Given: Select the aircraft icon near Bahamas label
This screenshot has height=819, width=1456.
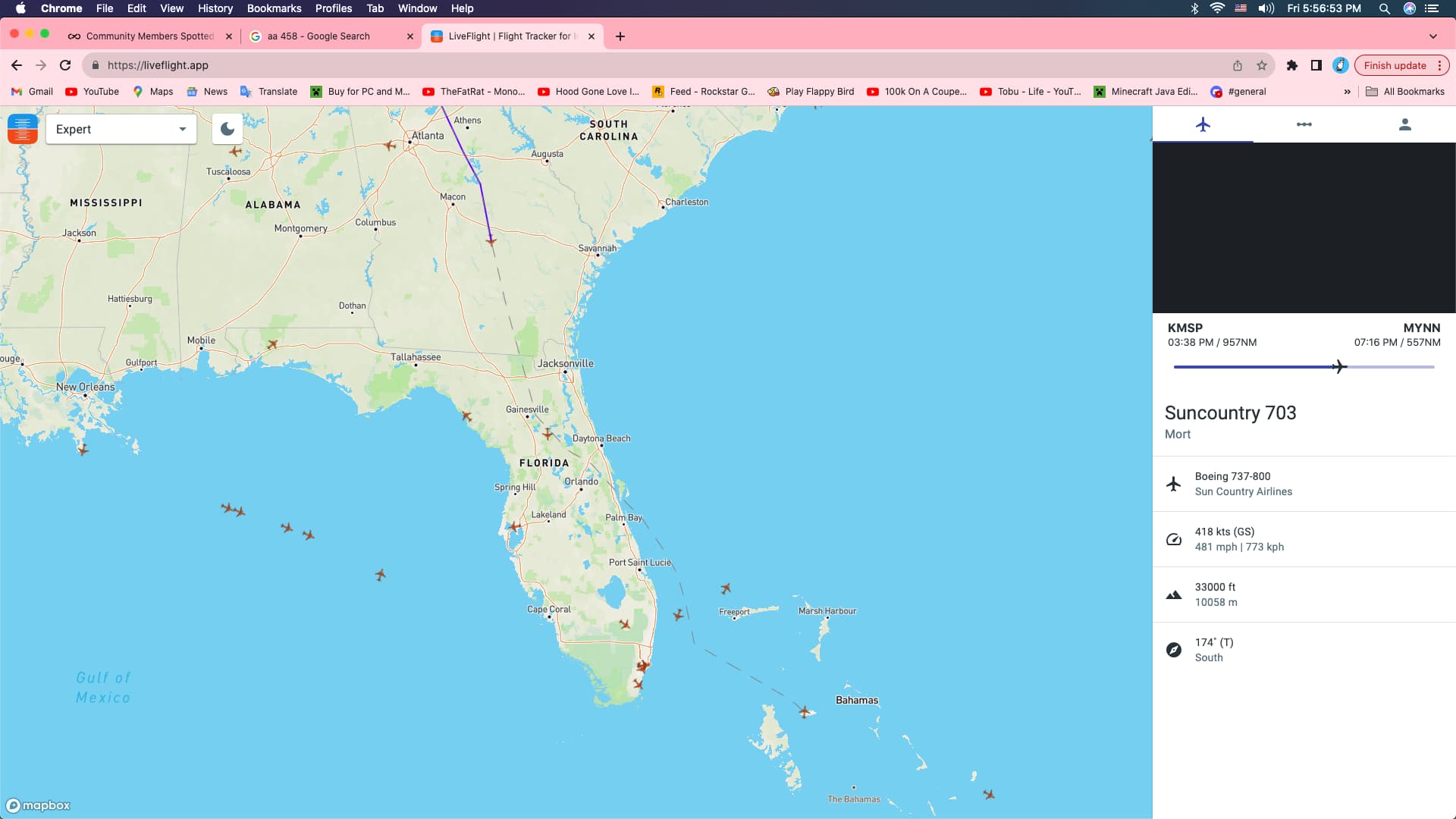Looking at the screenshot, I should (805, 711).
